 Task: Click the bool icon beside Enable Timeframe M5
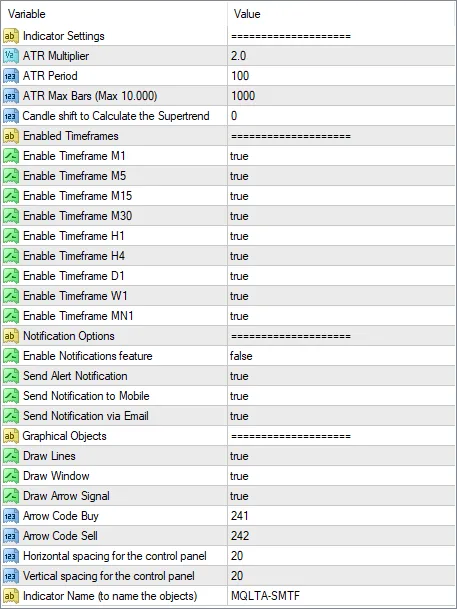pos(11,176)
